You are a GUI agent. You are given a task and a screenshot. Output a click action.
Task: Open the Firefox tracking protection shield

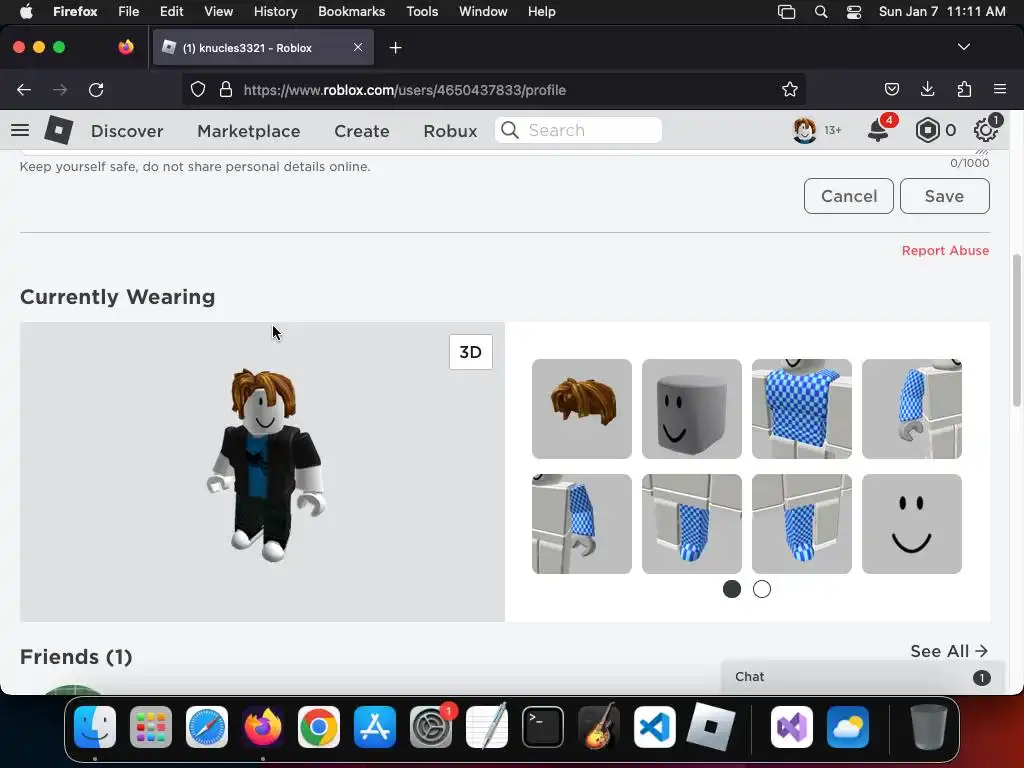197,89
